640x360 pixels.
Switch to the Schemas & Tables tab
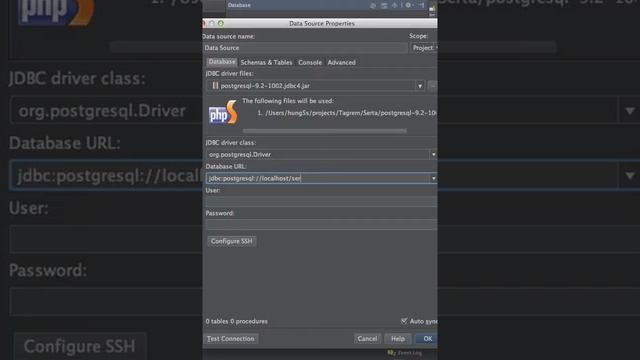tap(266, 62)
